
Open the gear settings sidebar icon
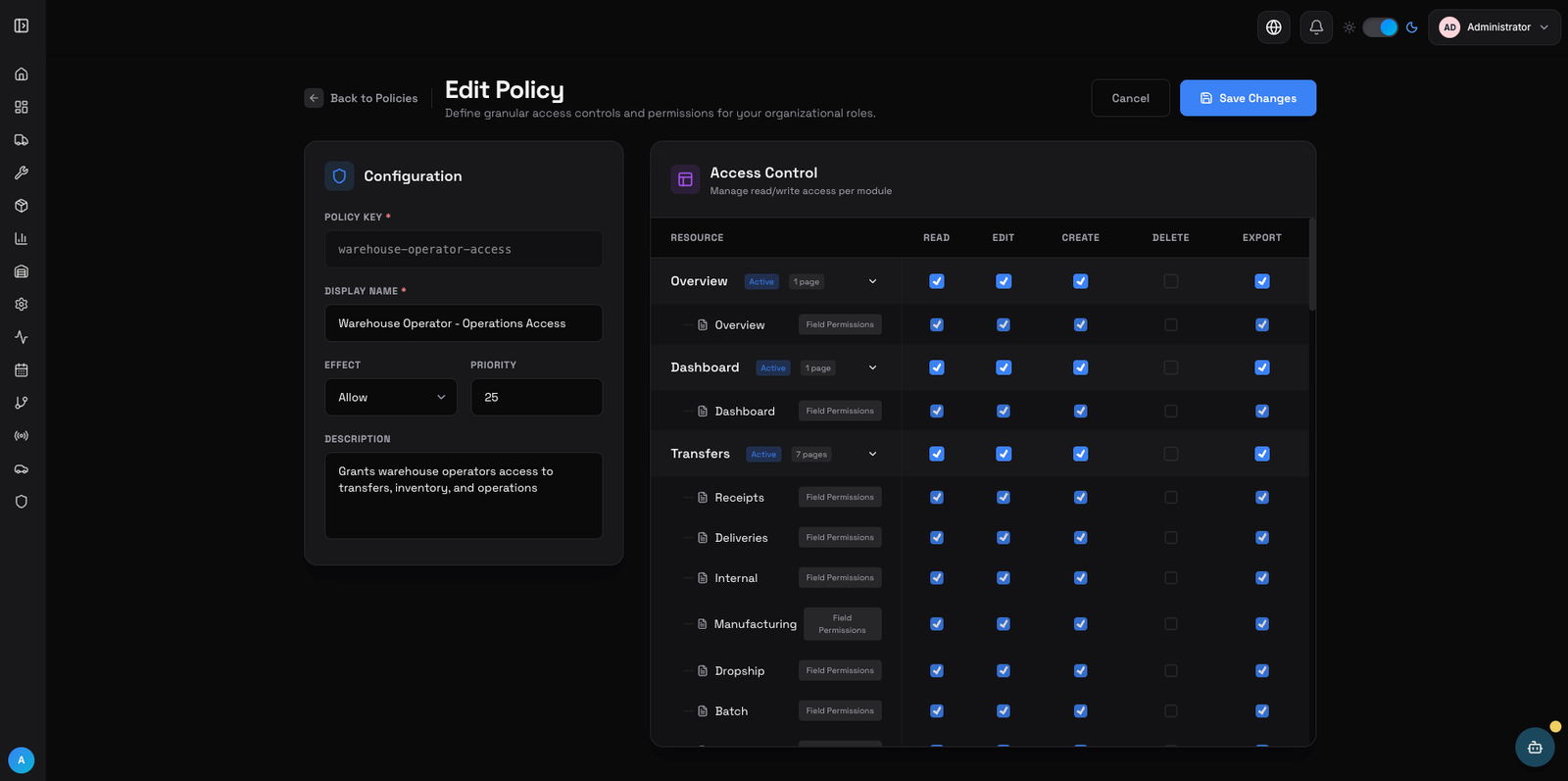coord(22,304)
